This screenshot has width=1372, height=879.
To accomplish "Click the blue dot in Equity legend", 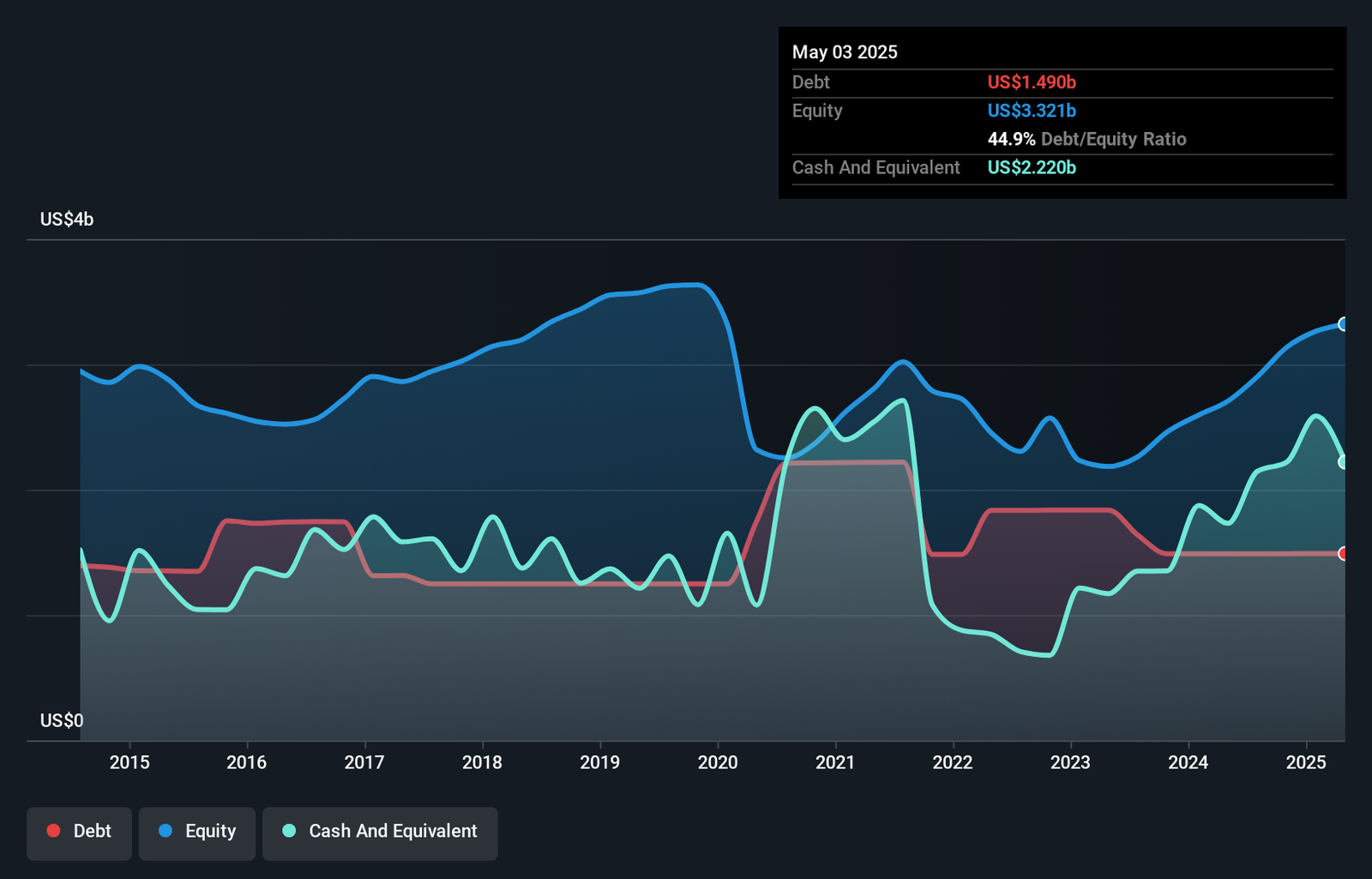I will [x=165, y=831].
